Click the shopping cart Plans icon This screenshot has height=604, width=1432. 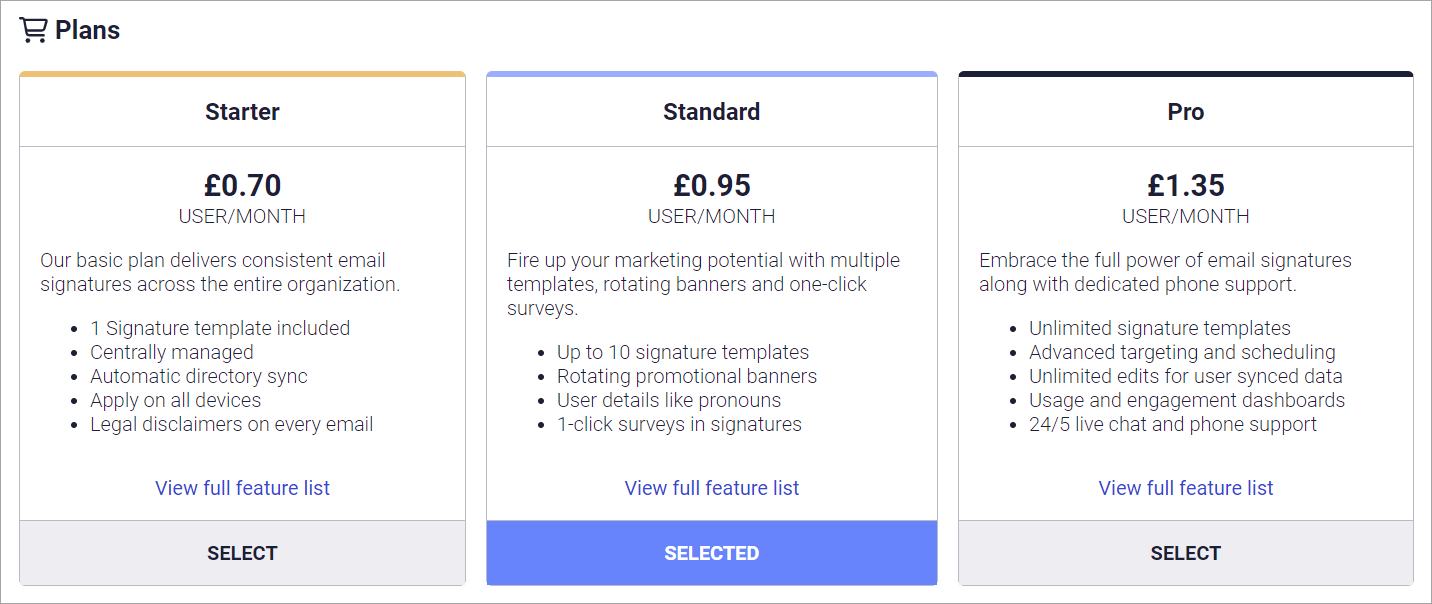coord(33,31)
